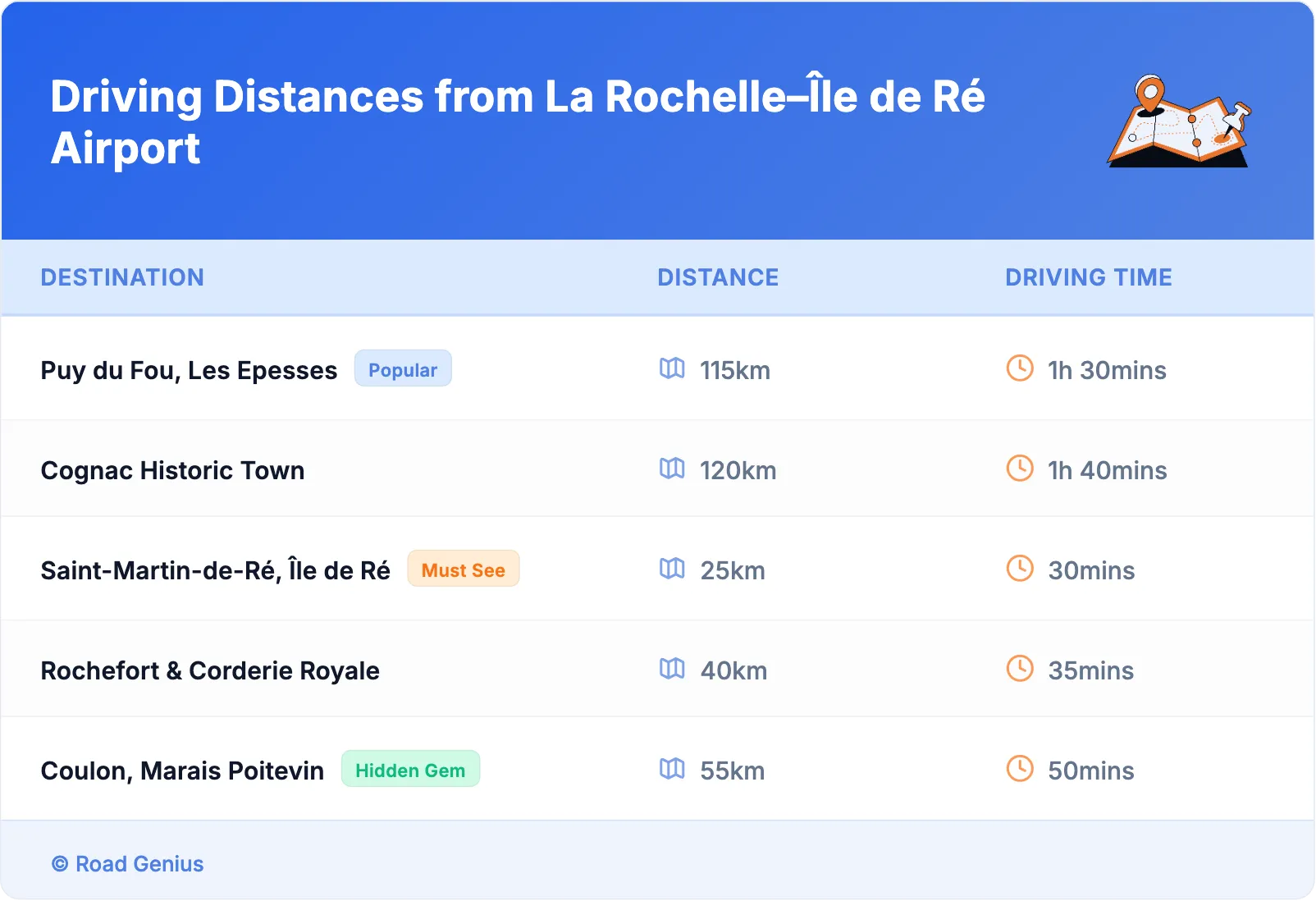The image size is (1316, 901).
Task: Select Rochefort & Corderie Royale destination
Action: click(210, 671)
